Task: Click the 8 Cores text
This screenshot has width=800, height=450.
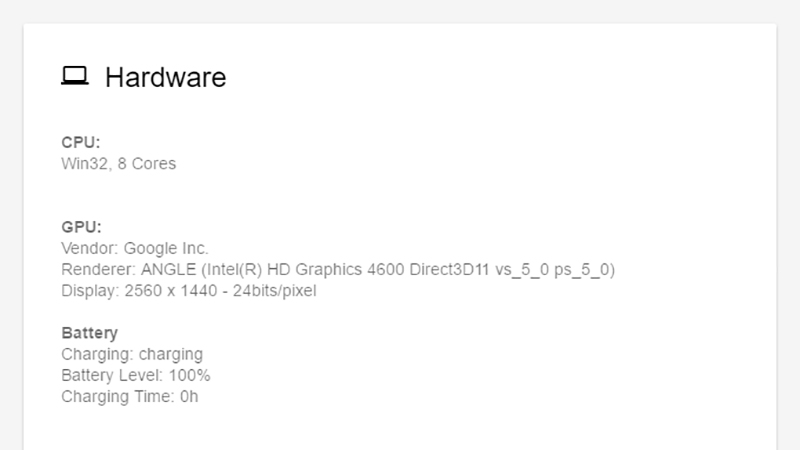Action: [x=147, y=164]
